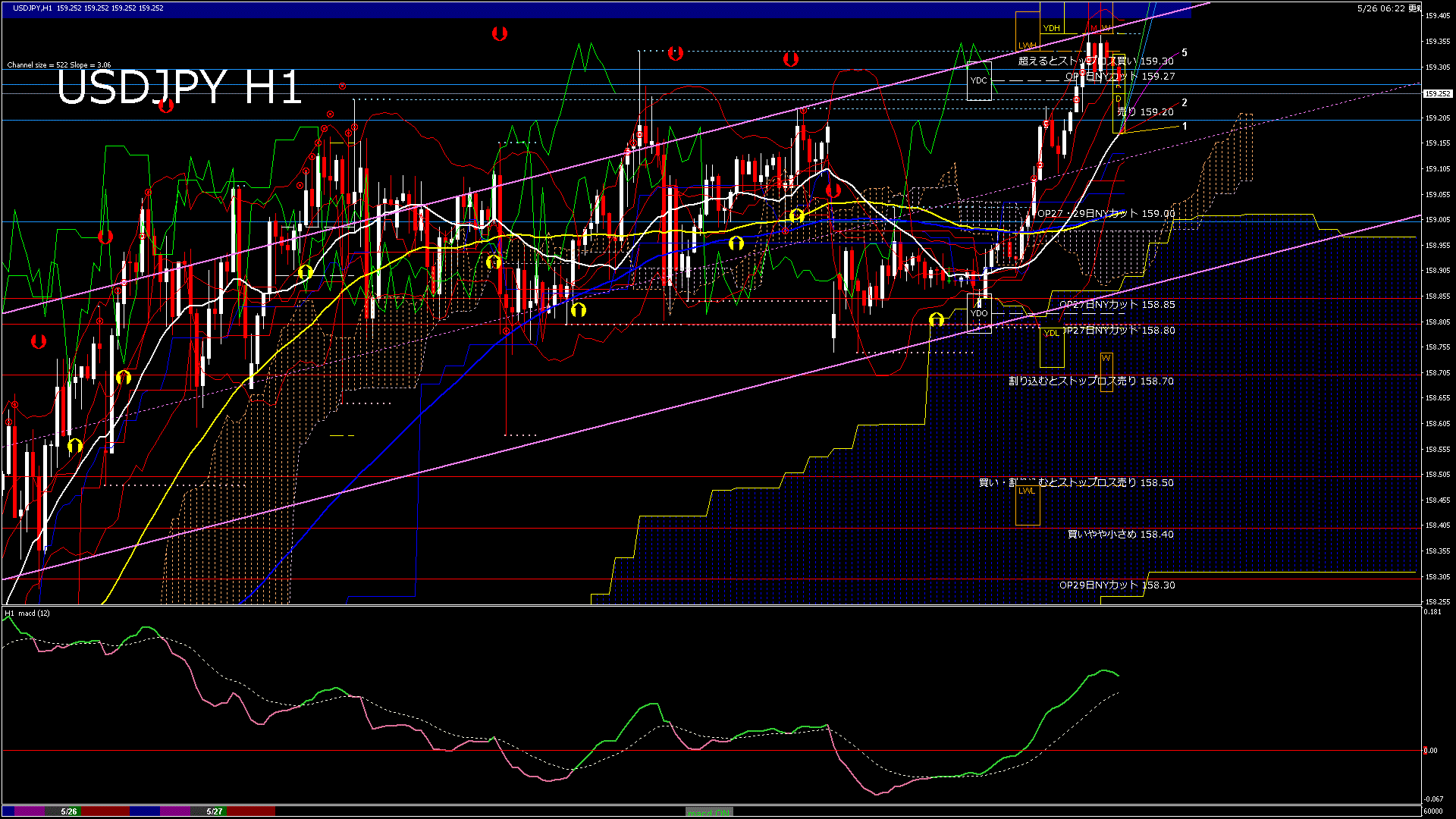Select the 超えるとストップロス買い 159.30 label
Screen dimensions: 1456x819
click(x=1096, y=61)
